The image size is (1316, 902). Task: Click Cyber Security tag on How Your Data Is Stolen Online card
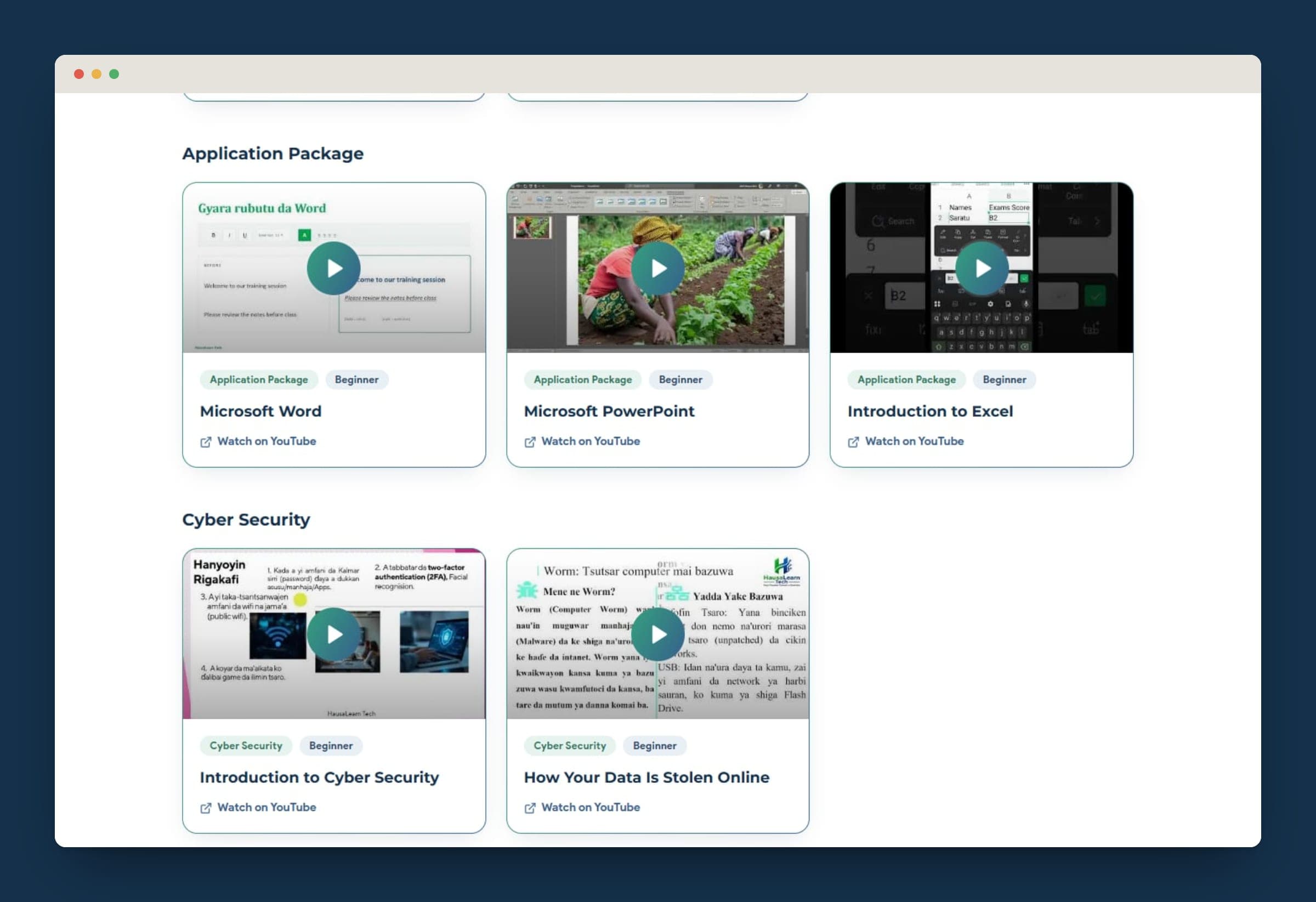[x=570, y=746]
